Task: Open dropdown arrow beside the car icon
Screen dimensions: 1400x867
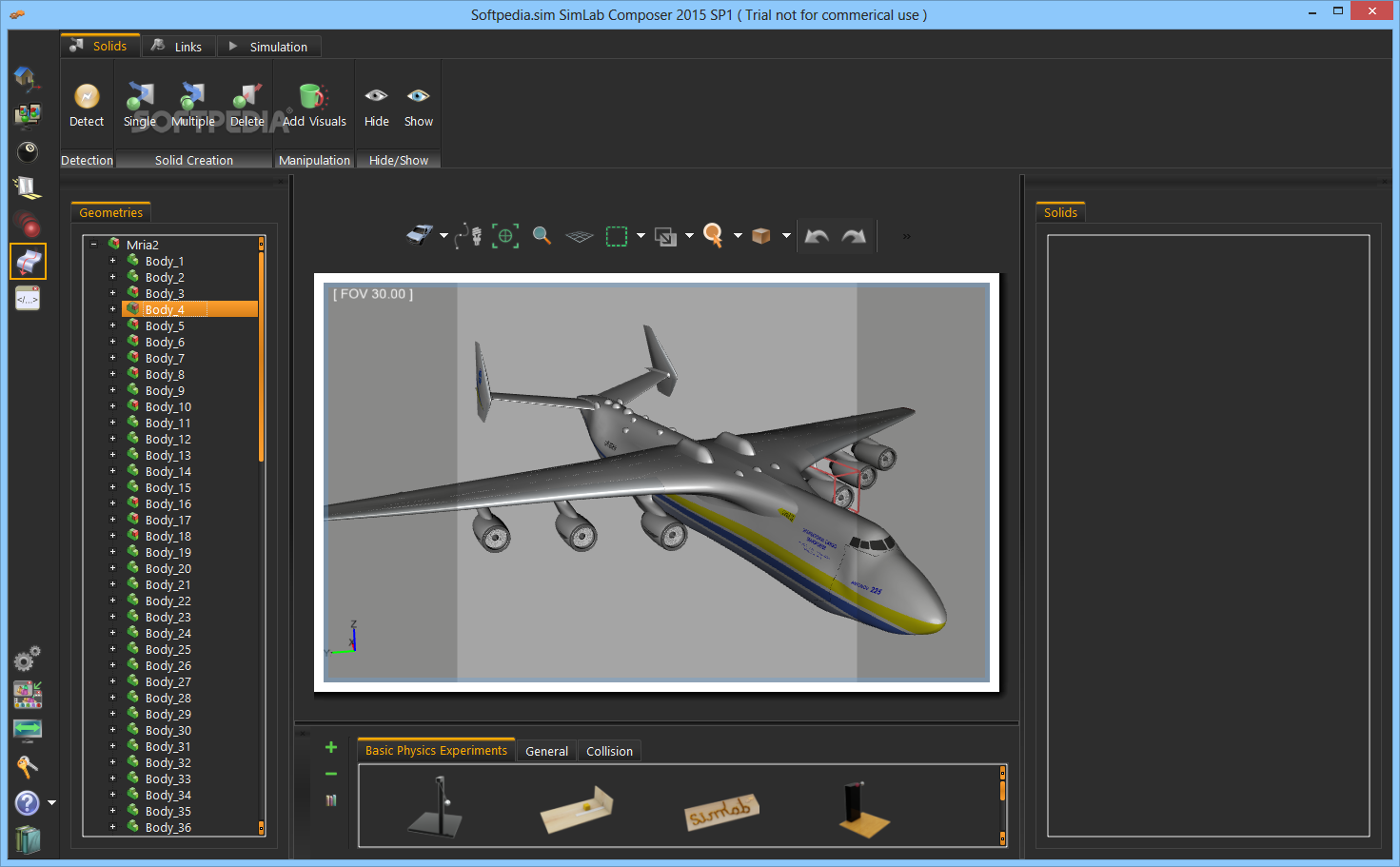Action: 444,236
